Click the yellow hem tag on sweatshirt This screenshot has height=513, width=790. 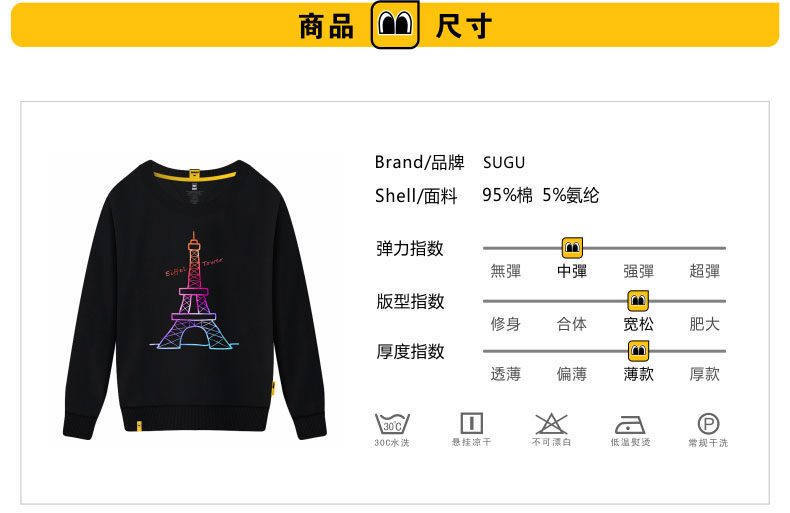pyautogui.click(x=138, y=426)
